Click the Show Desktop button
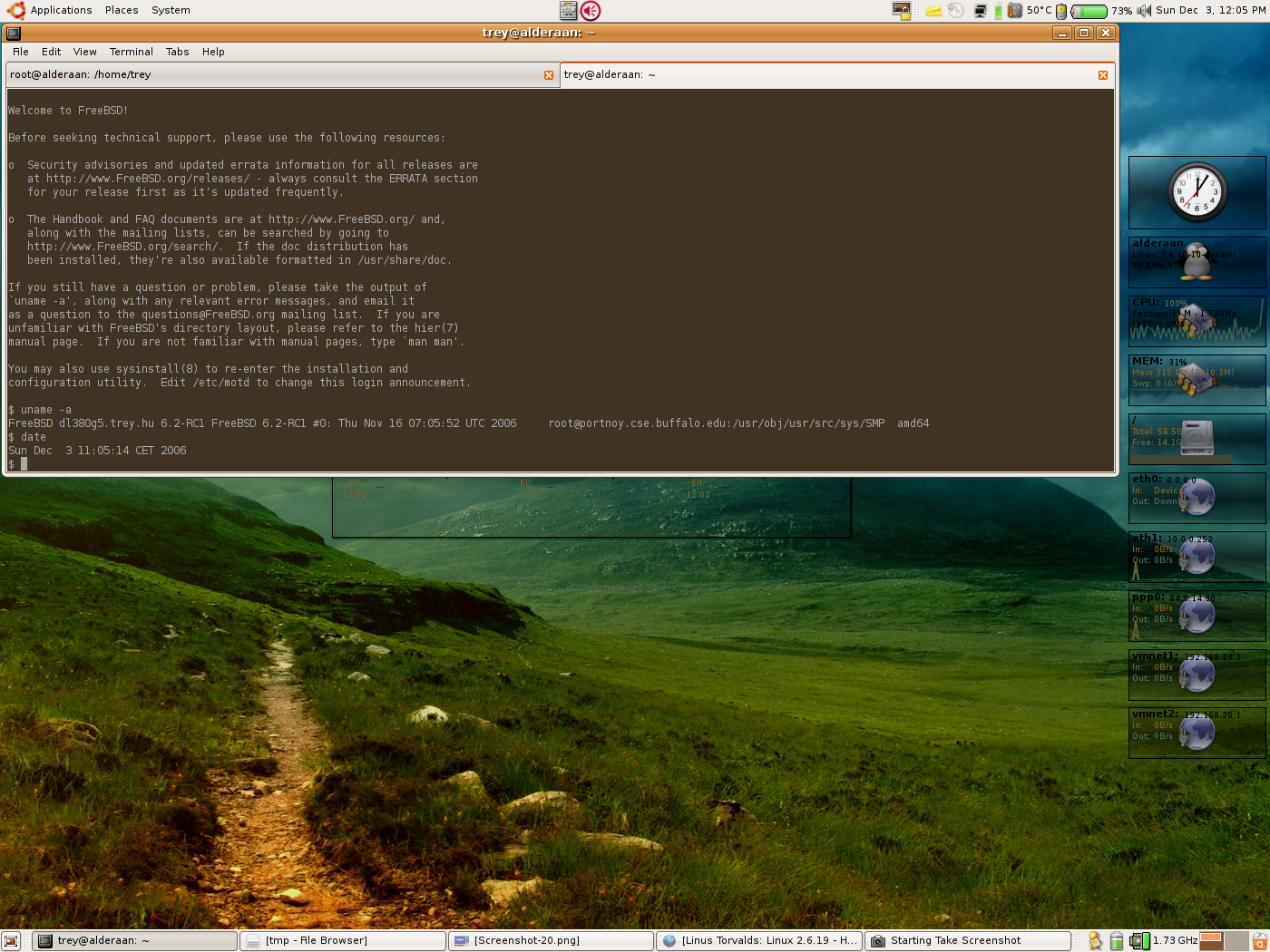Image resolution: width=1270 pixels, height=952 pixels. point(11,941)
